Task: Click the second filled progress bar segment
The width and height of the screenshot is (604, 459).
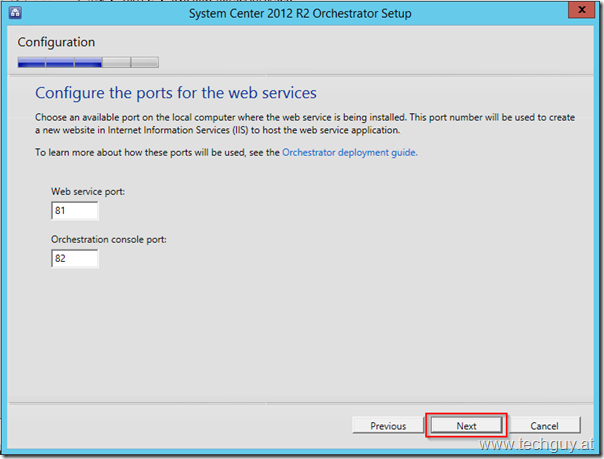Action: (60, 63)
